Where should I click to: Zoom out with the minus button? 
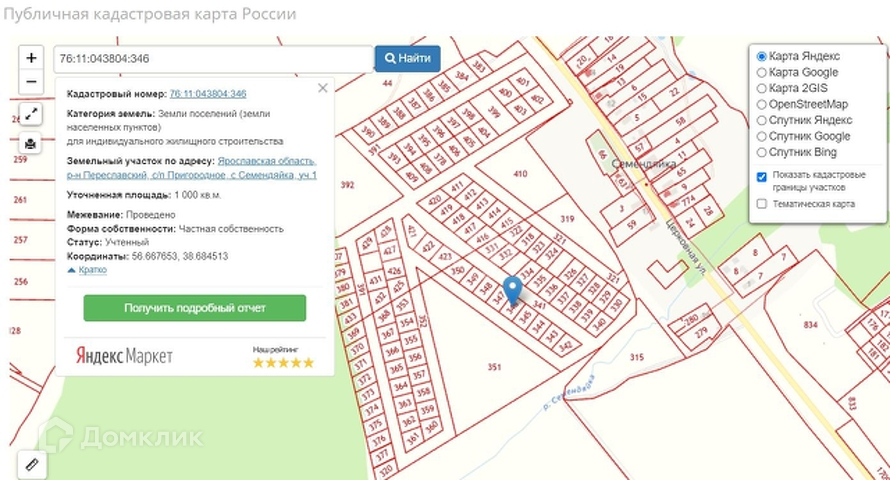click(31, 82)
